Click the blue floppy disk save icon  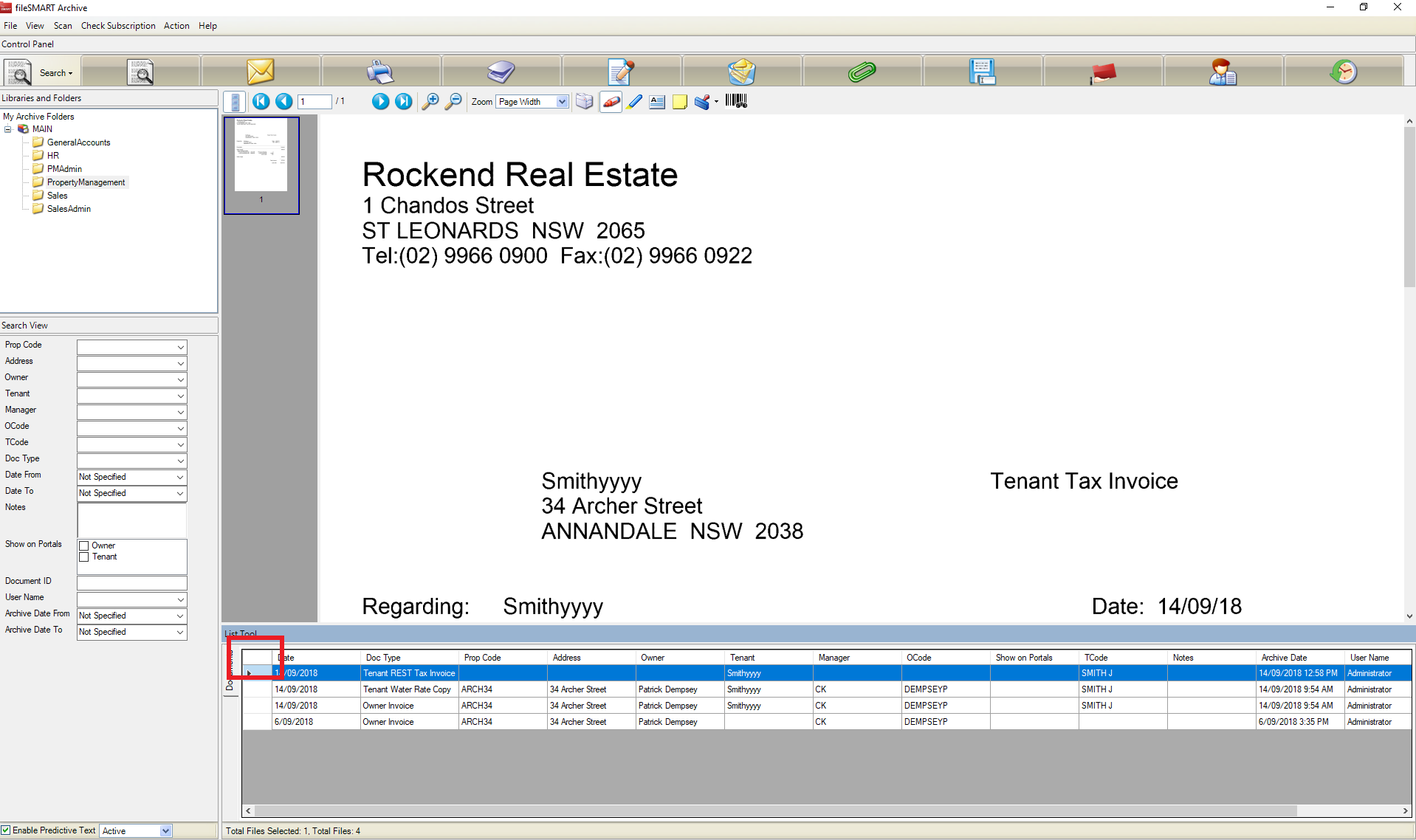point(982,72)
